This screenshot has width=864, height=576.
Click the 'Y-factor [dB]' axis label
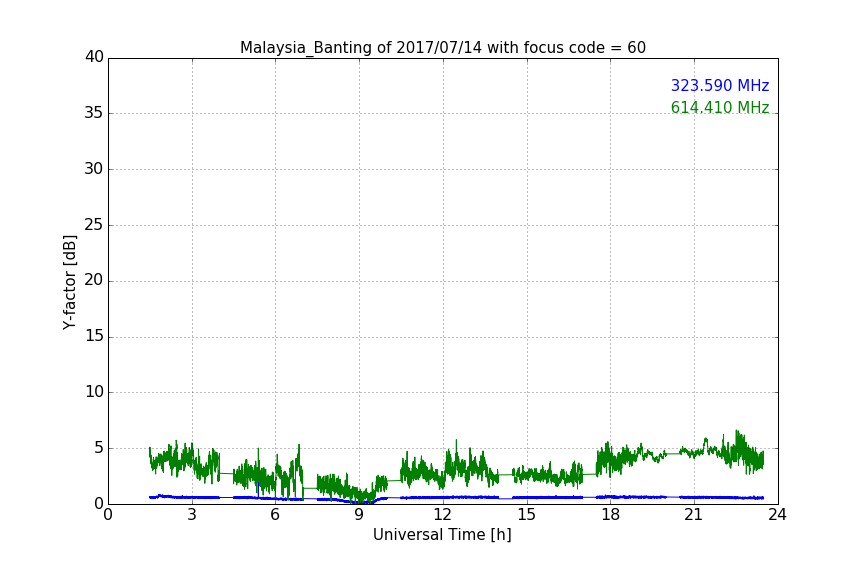pos(69,282)
